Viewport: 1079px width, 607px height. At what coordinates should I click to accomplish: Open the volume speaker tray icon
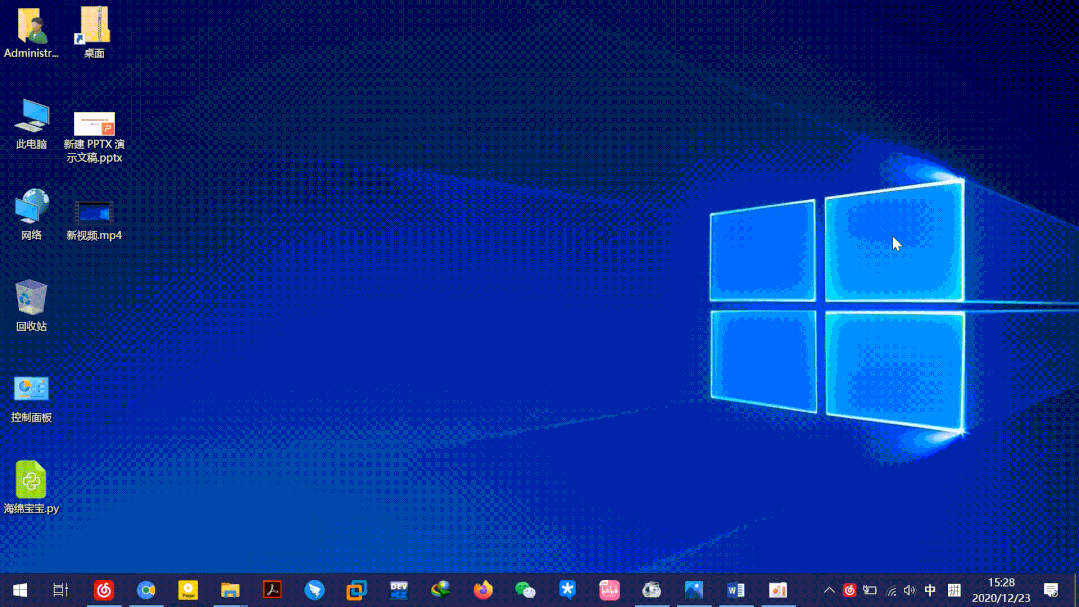[910, 590]
